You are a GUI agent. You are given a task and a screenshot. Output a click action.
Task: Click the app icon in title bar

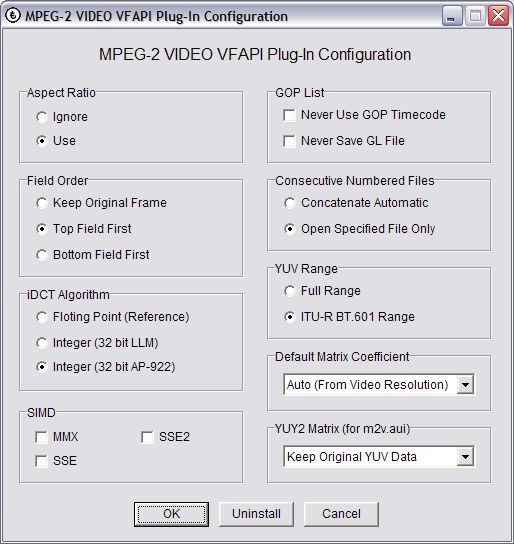[14, 16]
